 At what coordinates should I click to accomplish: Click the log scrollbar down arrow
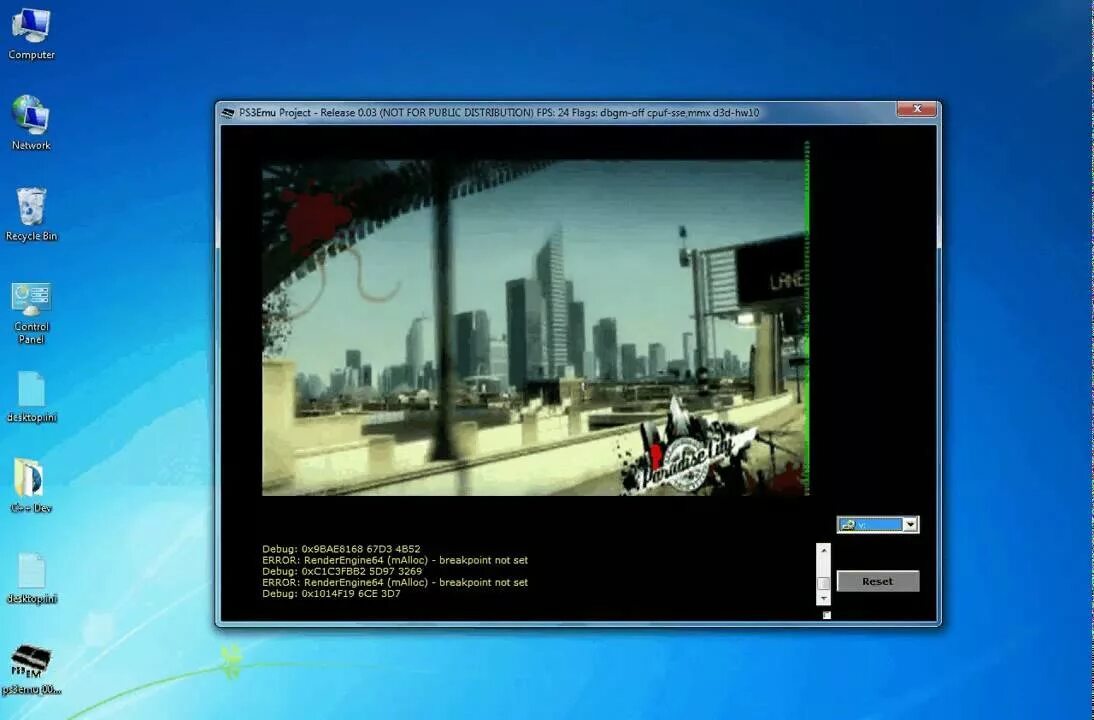click(823, 599)
